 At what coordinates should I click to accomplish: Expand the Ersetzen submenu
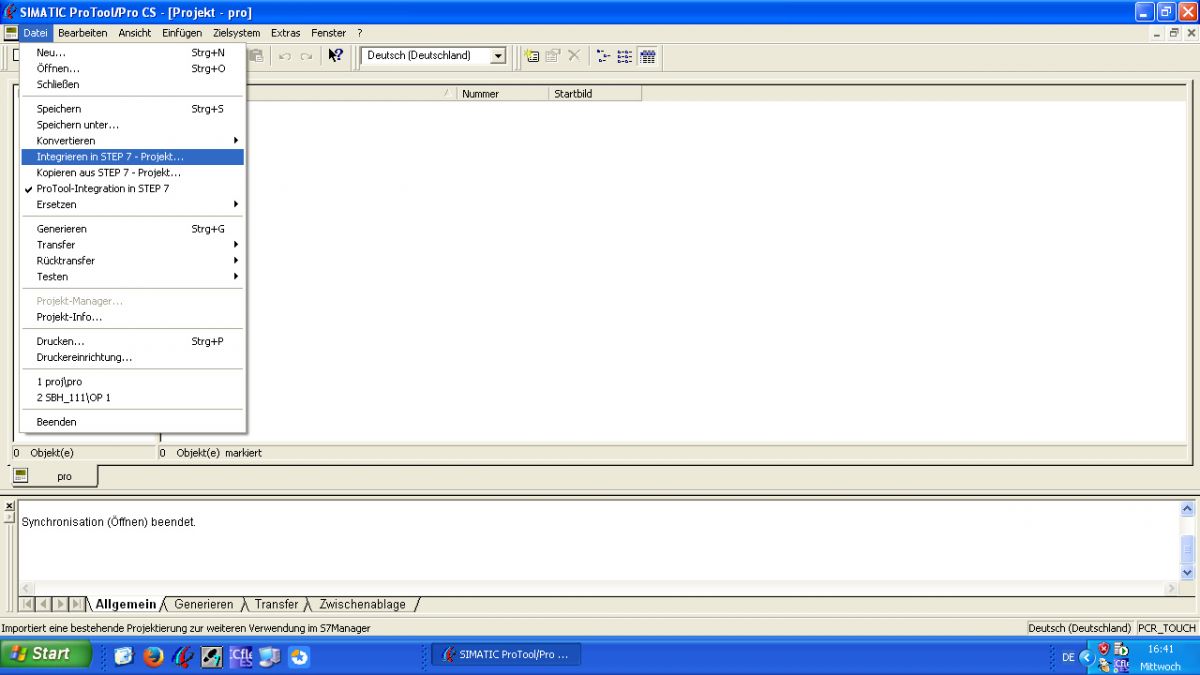point(132,204)
